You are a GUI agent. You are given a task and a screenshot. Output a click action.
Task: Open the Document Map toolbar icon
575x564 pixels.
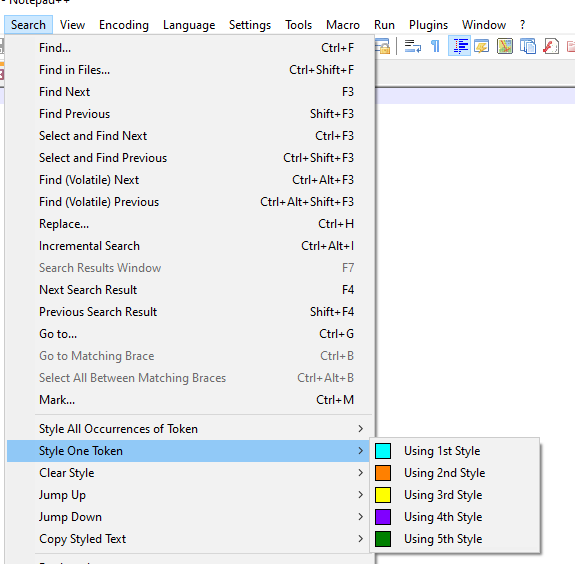[505, 47]
